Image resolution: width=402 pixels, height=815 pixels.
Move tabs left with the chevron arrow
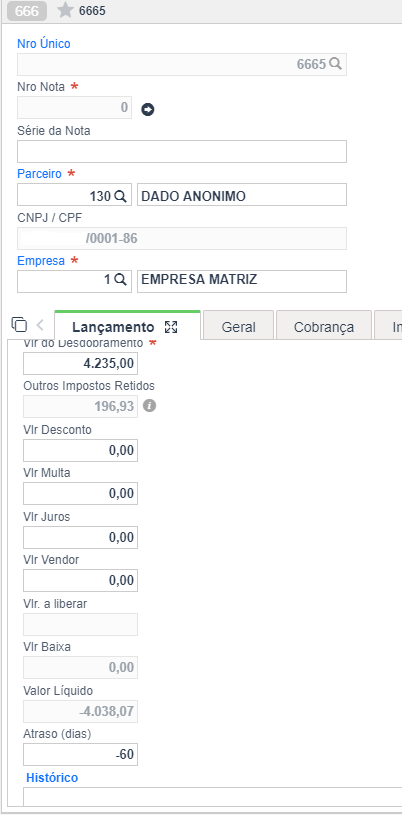pyautogui.click(x=41, y=325)
